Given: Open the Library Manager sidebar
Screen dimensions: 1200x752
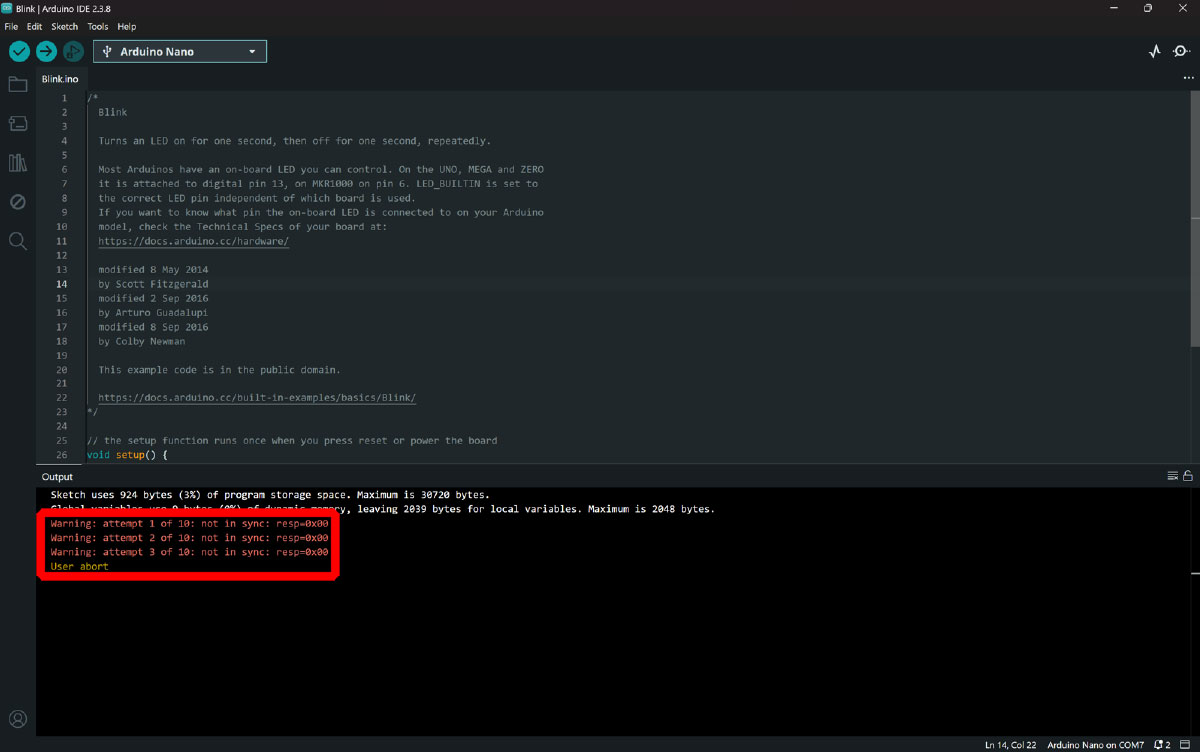Looking at the screenshot, I should [17, 162].
